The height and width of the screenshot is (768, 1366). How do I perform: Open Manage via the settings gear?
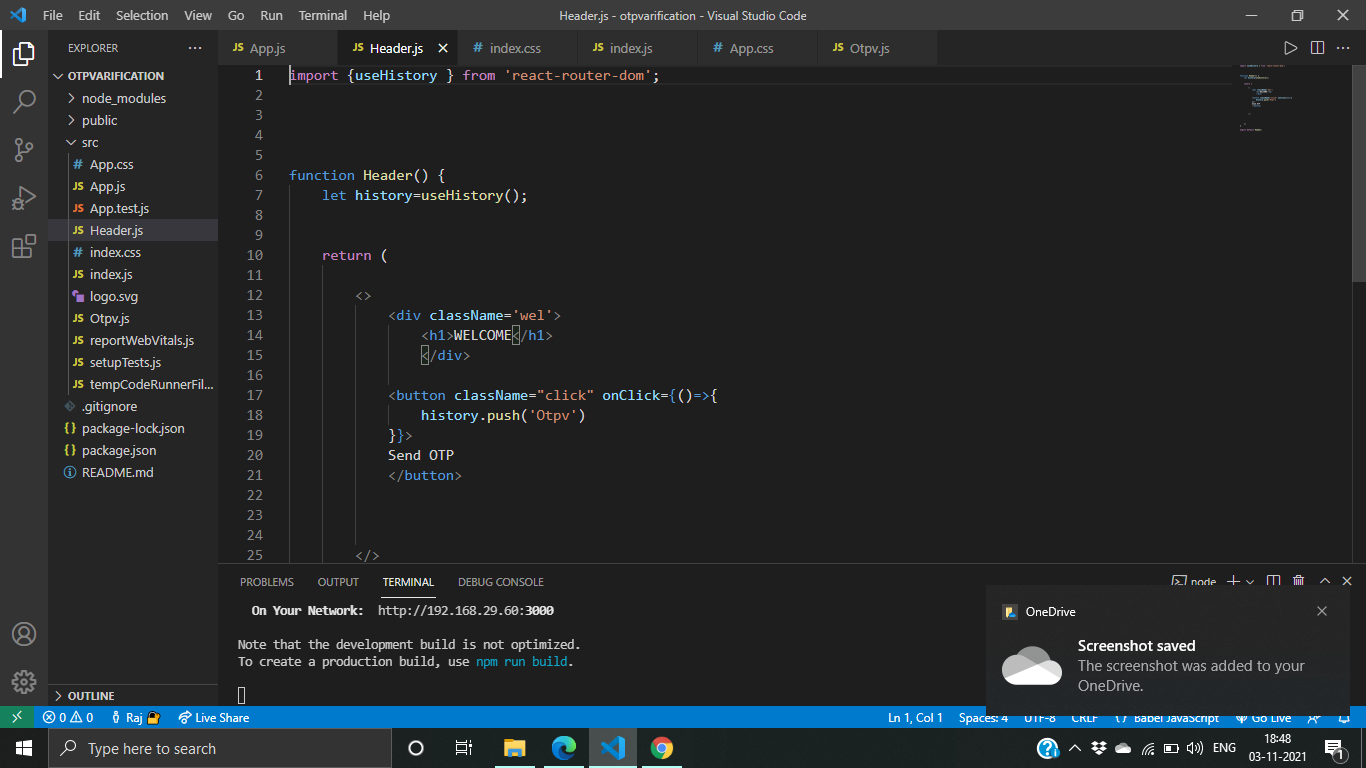tap(24, 682)
